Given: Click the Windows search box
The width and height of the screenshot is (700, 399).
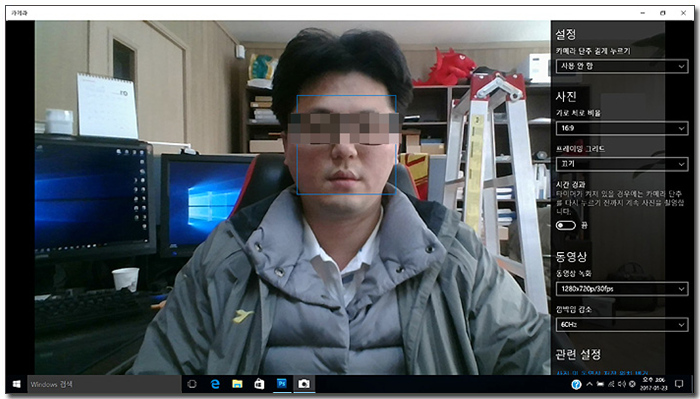Looking at the screenshot, I should point(104,384).
